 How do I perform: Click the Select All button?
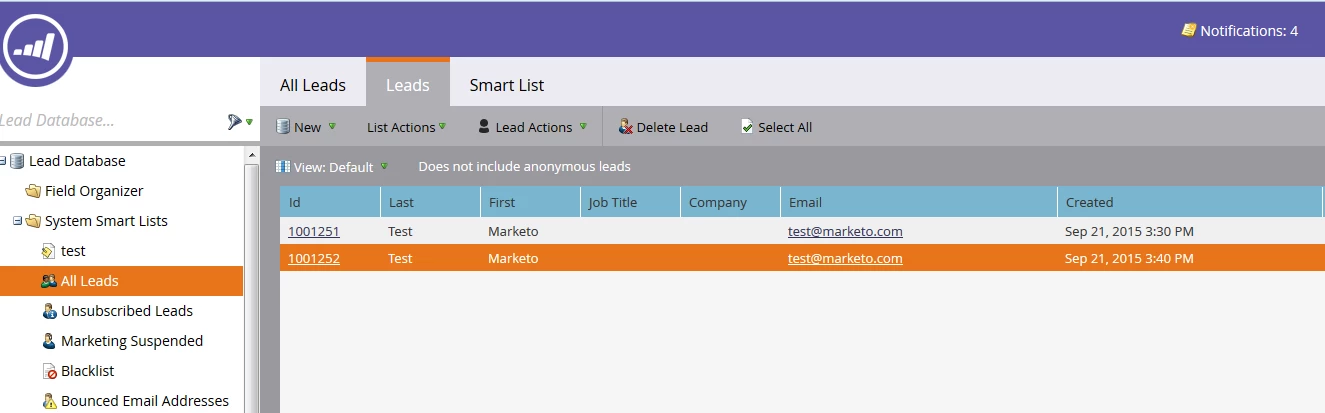click(x=776, y=127)
